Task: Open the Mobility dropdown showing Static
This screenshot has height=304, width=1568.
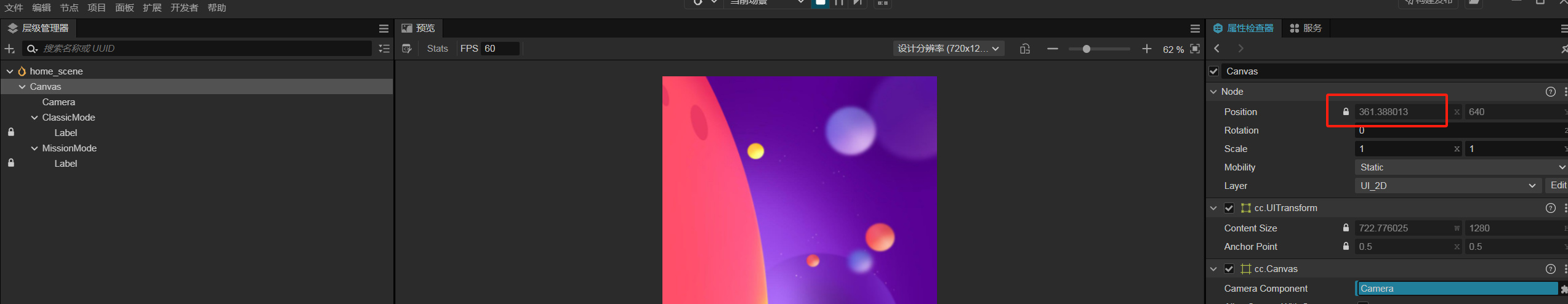Action: click(x=1461, y=167)
